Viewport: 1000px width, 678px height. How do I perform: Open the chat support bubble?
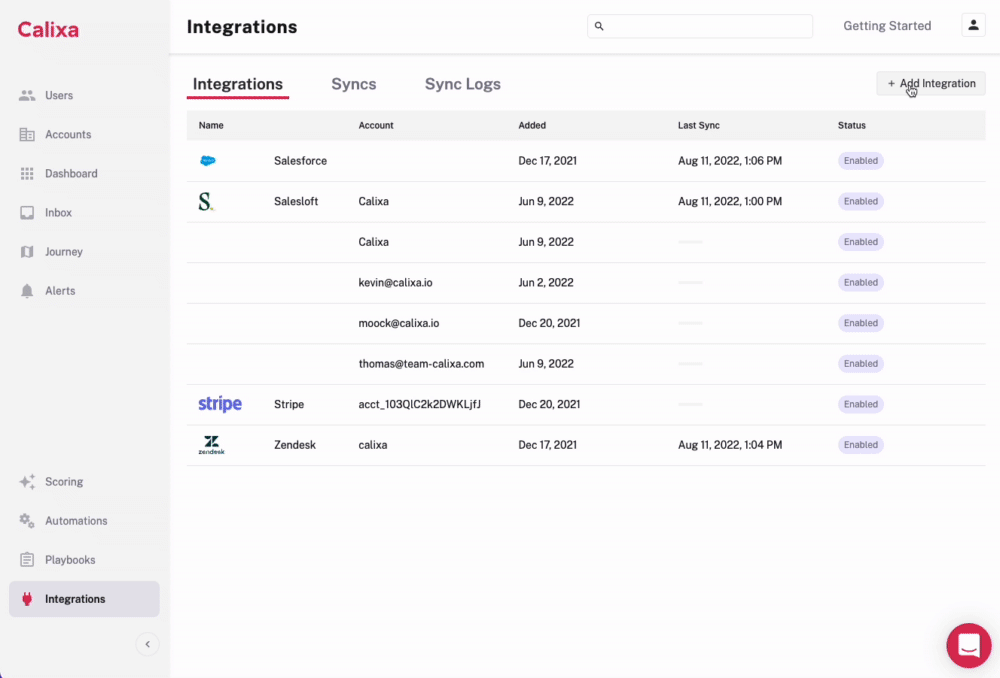coord(969,645)
